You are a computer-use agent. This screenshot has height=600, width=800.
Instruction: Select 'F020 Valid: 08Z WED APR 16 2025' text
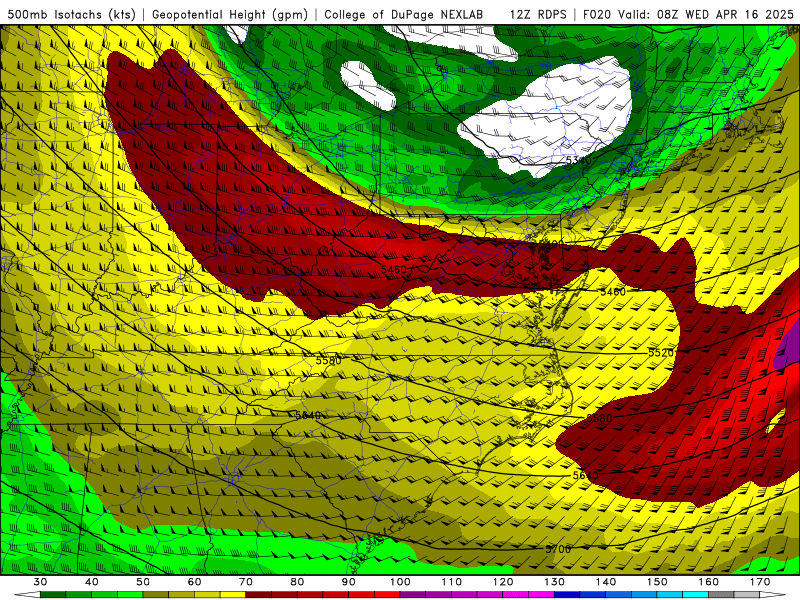(x=688, y=14)
